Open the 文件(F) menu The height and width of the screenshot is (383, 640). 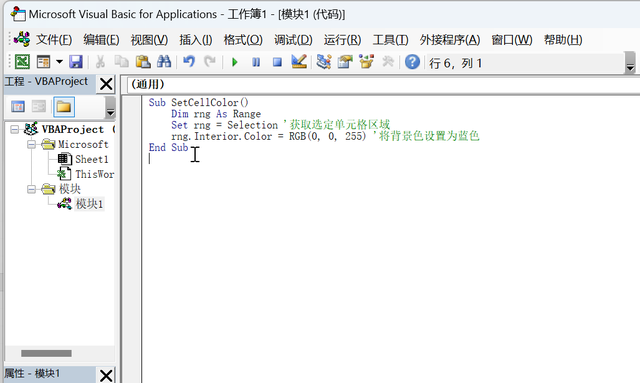coord(54,40)
